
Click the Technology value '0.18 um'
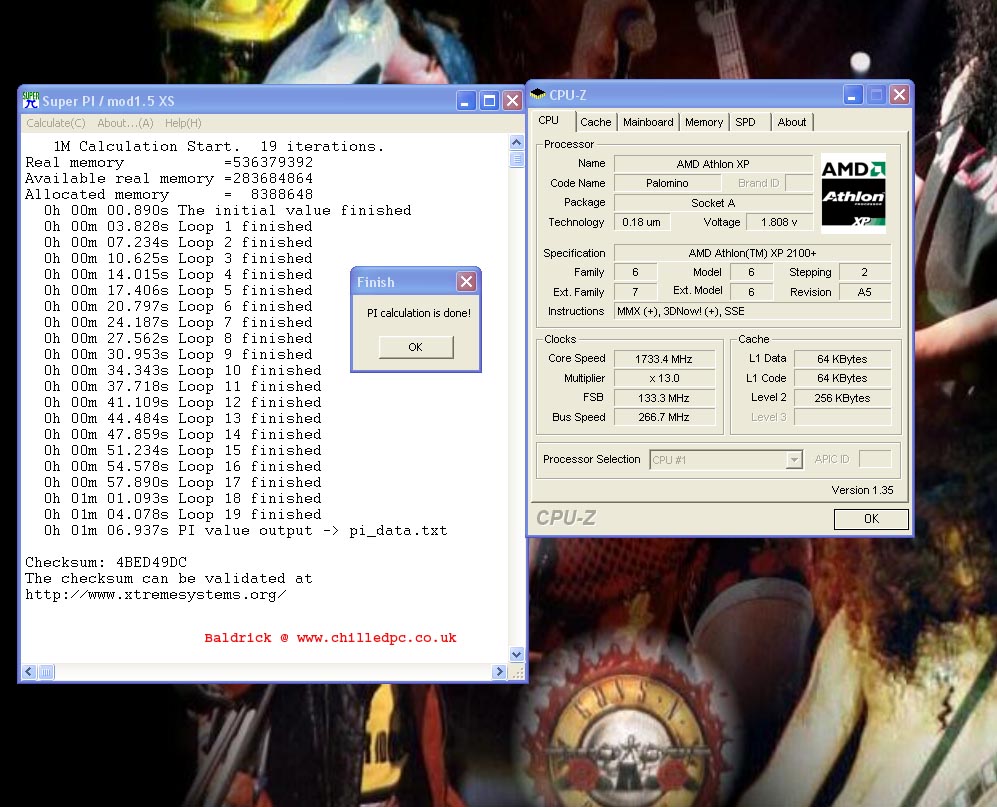[x=642, y=222]
